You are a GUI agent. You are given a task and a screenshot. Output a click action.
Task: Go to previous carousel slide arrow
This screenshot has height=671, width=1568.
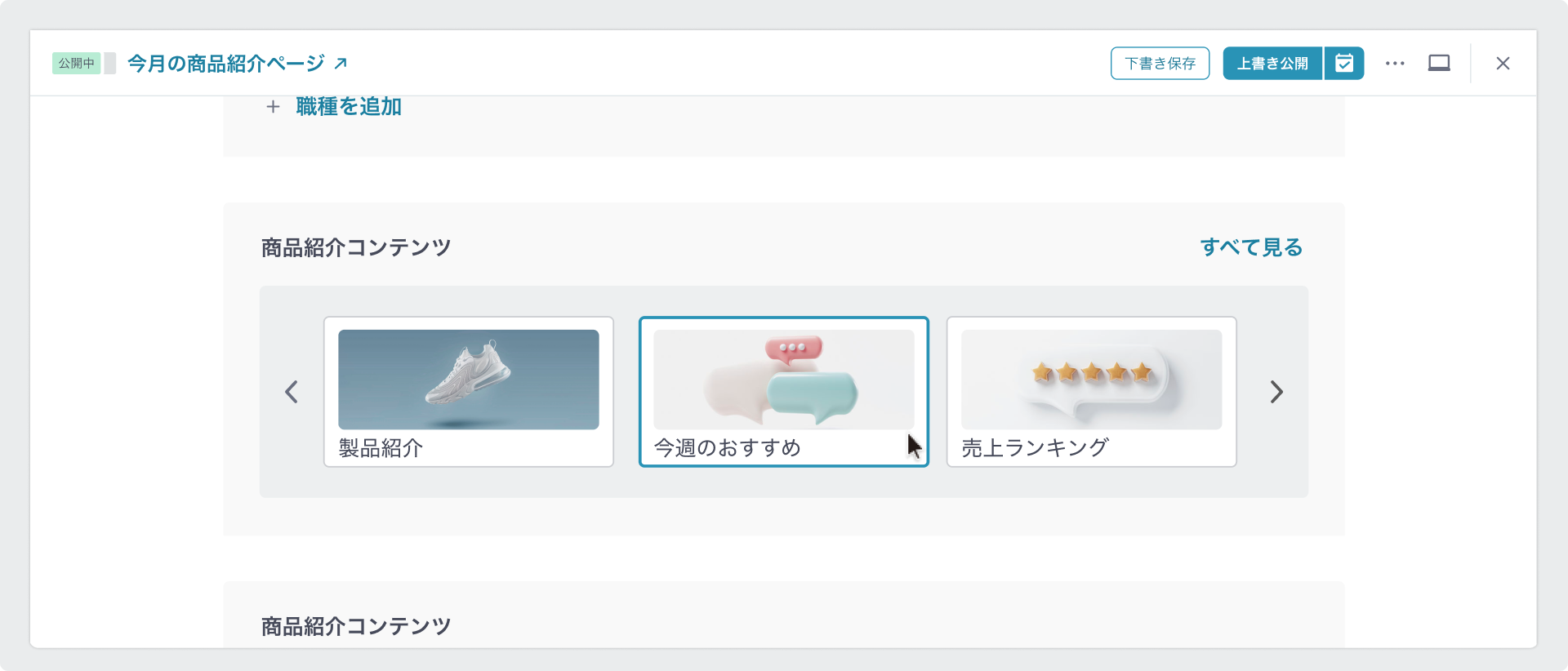click(x=292, y=392)
